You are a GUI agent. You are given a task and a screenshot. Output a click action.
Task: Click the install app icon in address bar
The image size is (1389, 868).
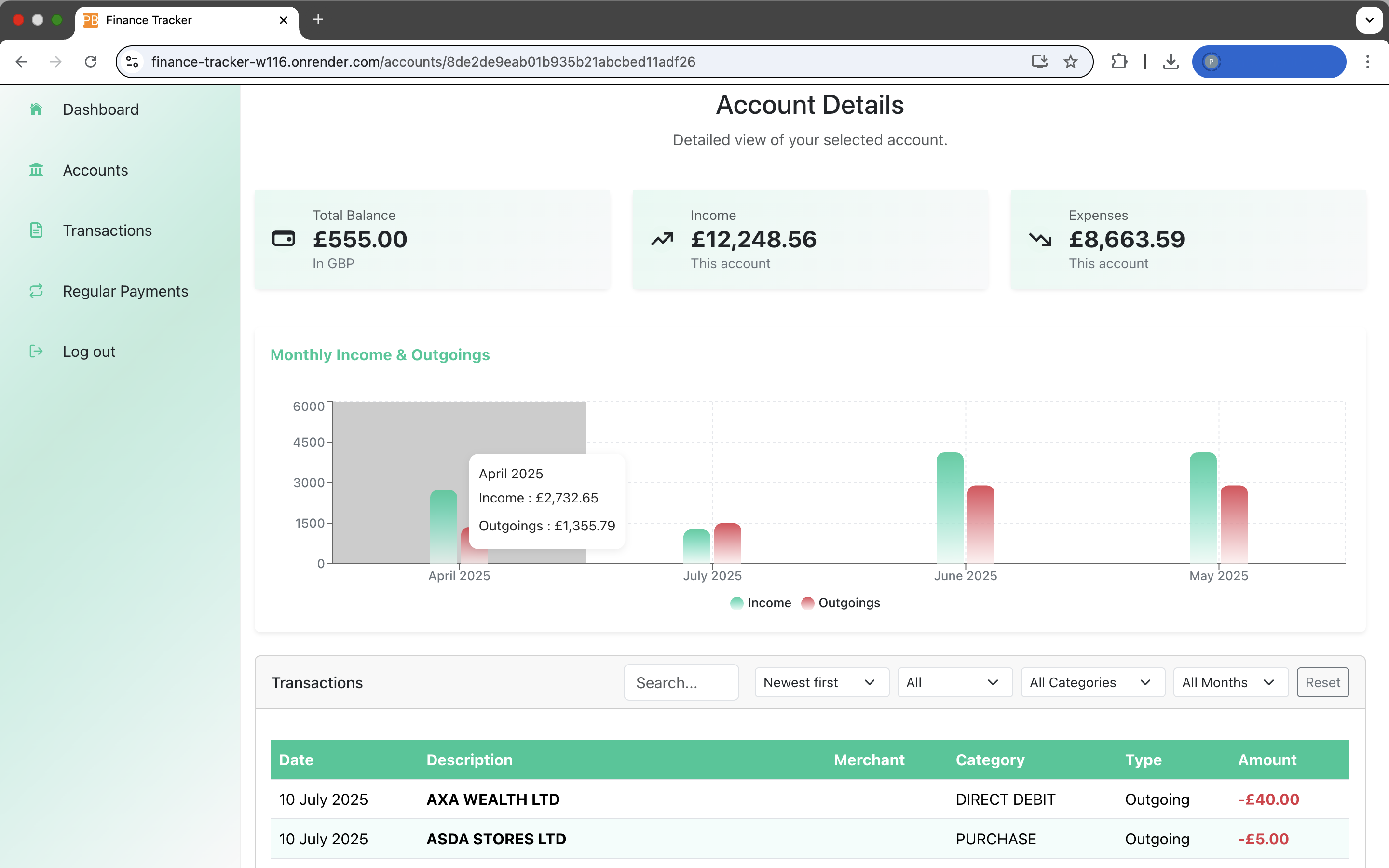point(1039,61)
